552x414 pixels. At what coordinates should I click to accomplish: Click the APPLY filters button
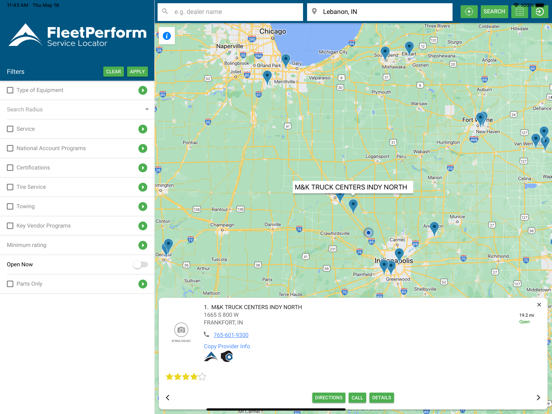(x=137, y=71)
